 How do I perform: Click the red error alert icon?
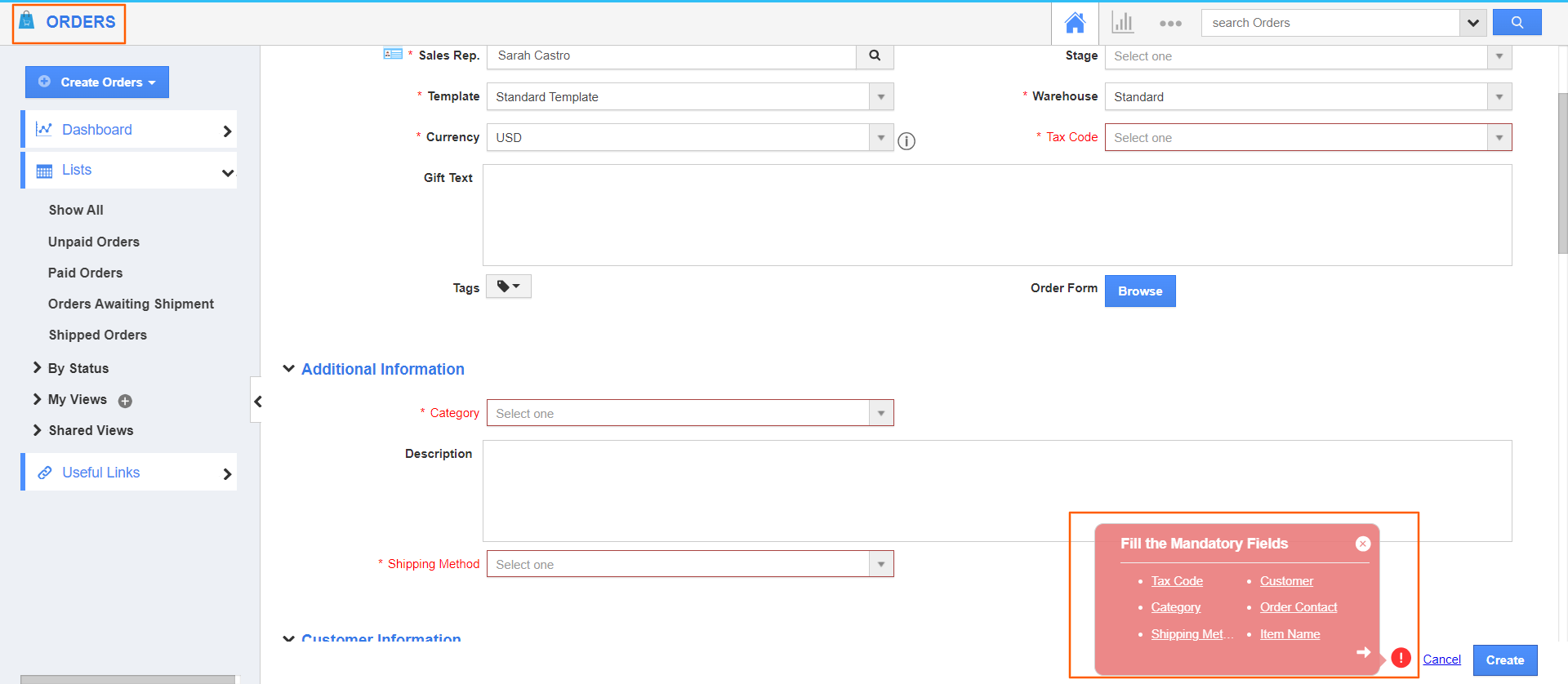click(x=1401, y=658)
